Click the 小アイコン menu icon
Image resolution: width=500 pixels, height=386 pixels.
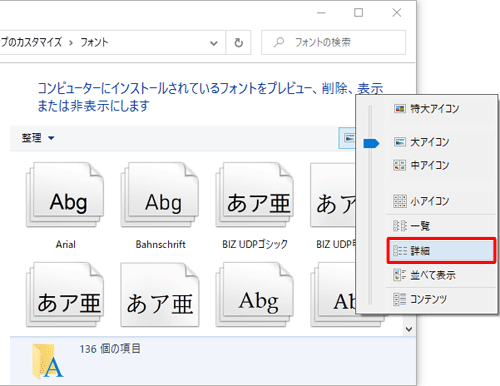(x=400, y=201)
